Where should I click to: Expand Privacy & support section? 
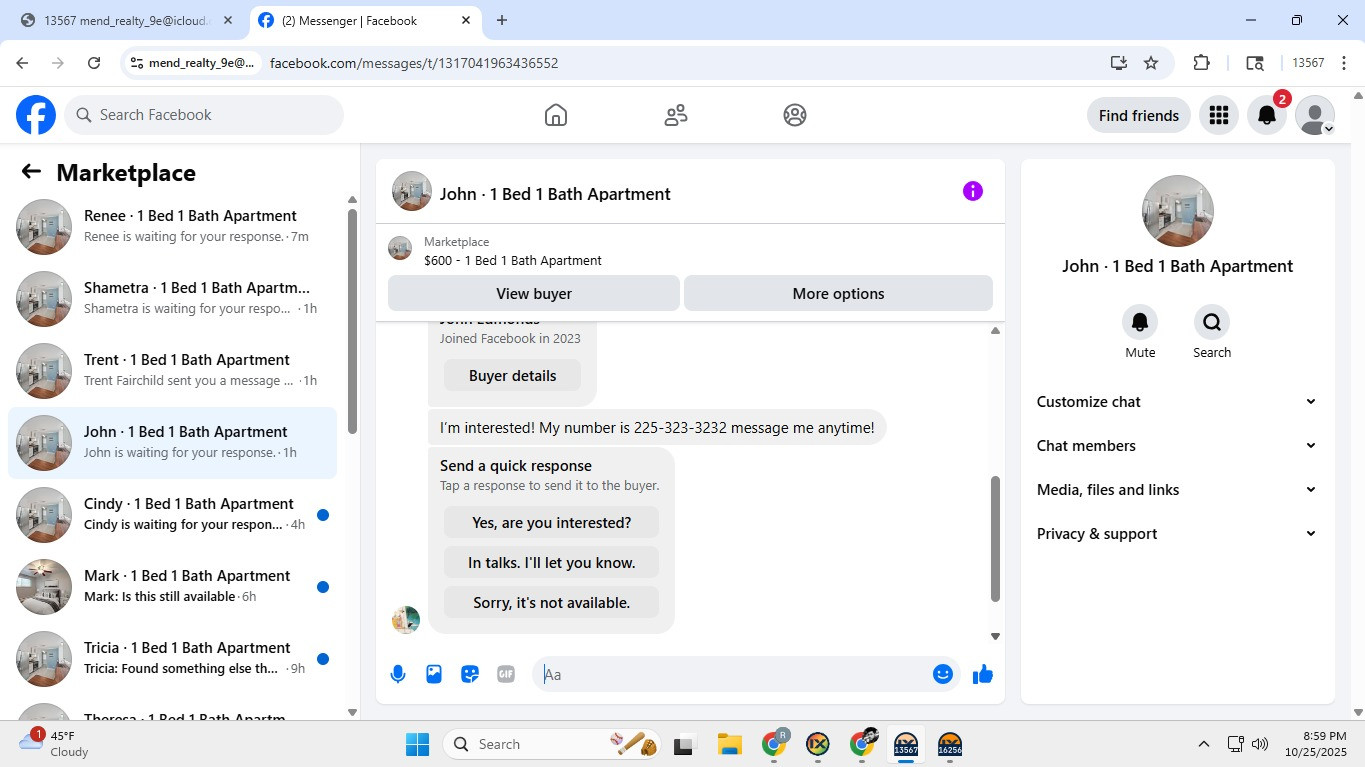tap(1177, 534)
